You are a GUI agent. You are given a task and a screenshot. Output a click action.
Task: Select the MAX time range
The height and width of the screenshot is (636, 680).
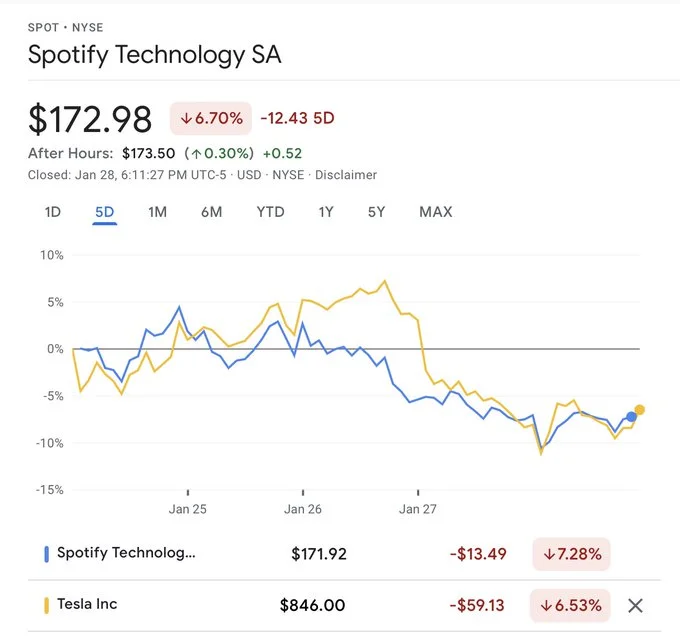pos(436,212)
